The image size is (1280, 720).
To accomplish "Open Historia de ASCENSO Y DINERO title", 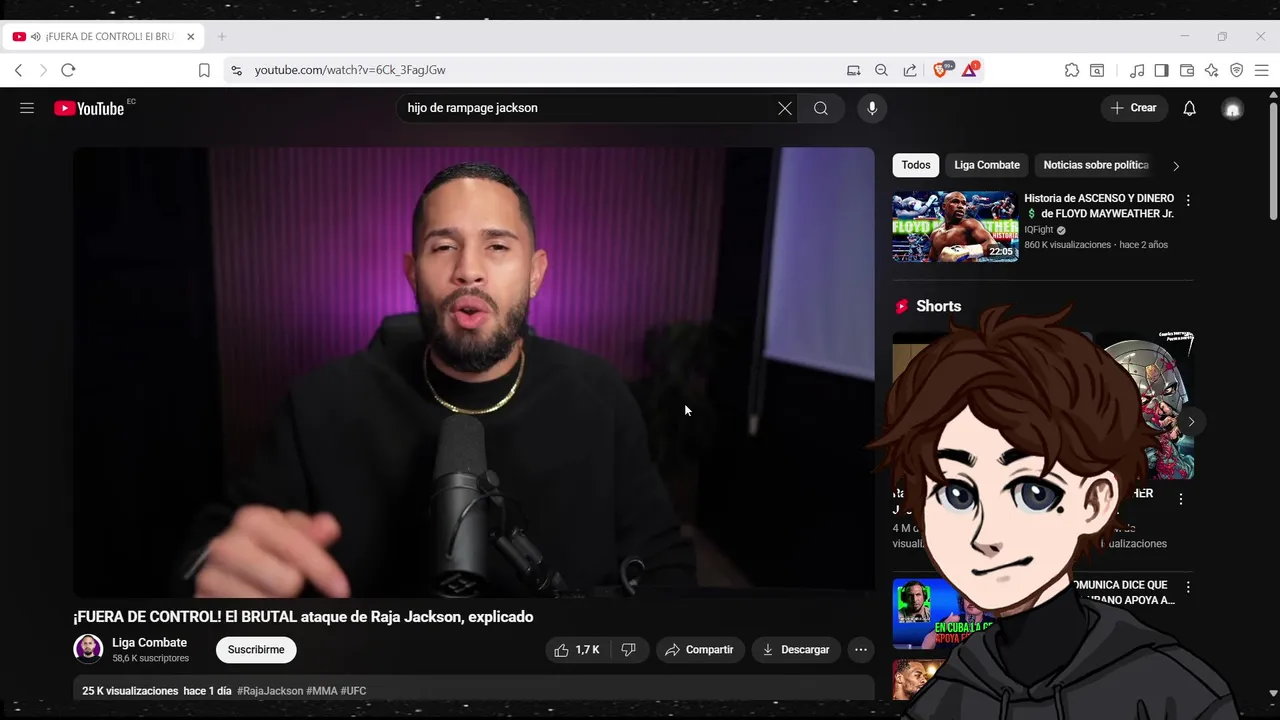I will pyautogui.click(x=1099, y=206).
